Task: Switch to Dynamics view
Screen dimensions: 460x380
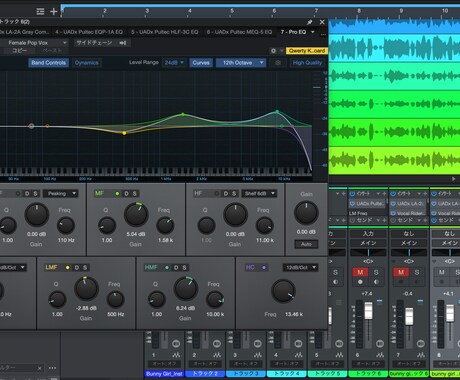Action: coord(87,63)
